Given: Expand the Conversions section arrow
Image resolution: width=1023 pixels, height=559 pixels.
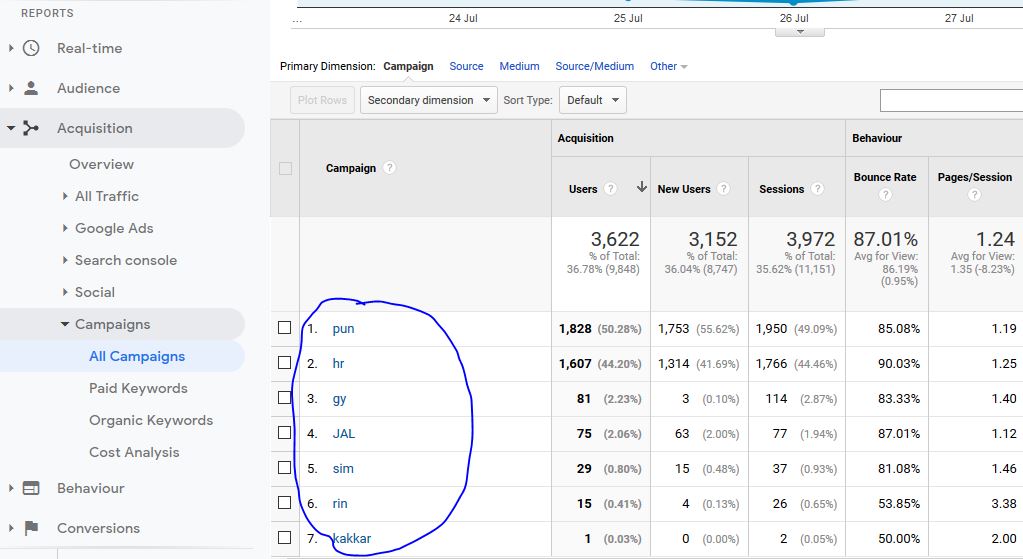Looking at the screenshot, I should tap(10, 528).
